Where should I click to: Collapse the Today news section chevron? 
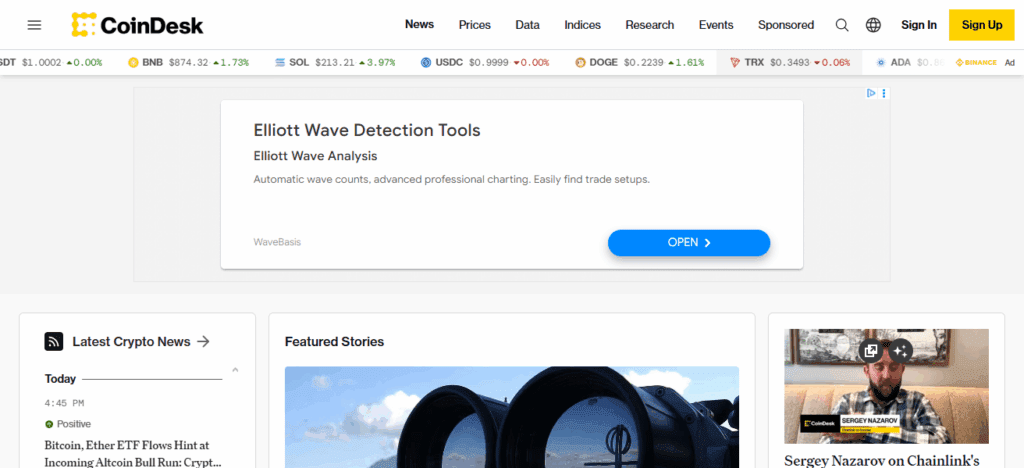click(235, 370)
